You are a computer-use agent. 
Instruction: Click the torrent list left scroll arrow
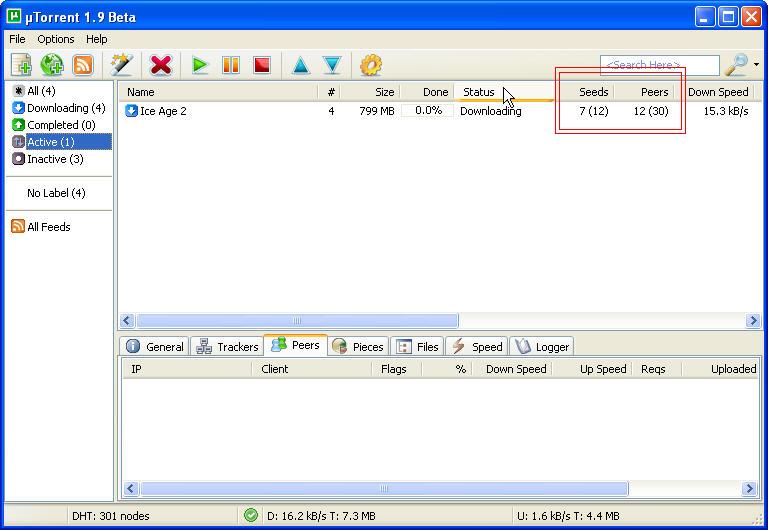(127, 321)
